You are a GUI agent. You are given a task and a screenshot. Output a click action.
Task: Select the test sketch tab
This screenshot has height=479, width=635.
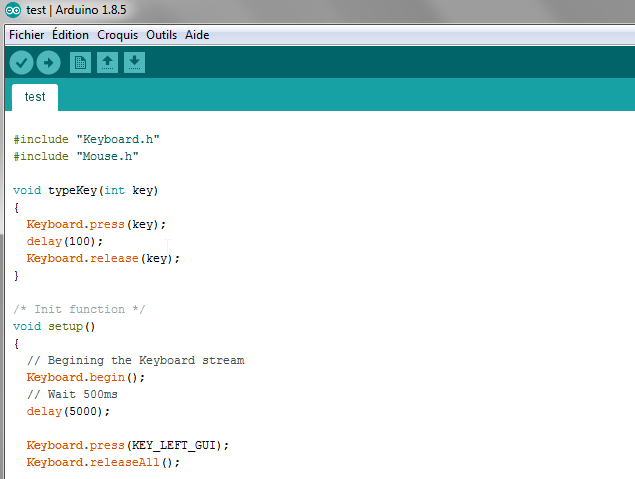[x=35, y=97]
